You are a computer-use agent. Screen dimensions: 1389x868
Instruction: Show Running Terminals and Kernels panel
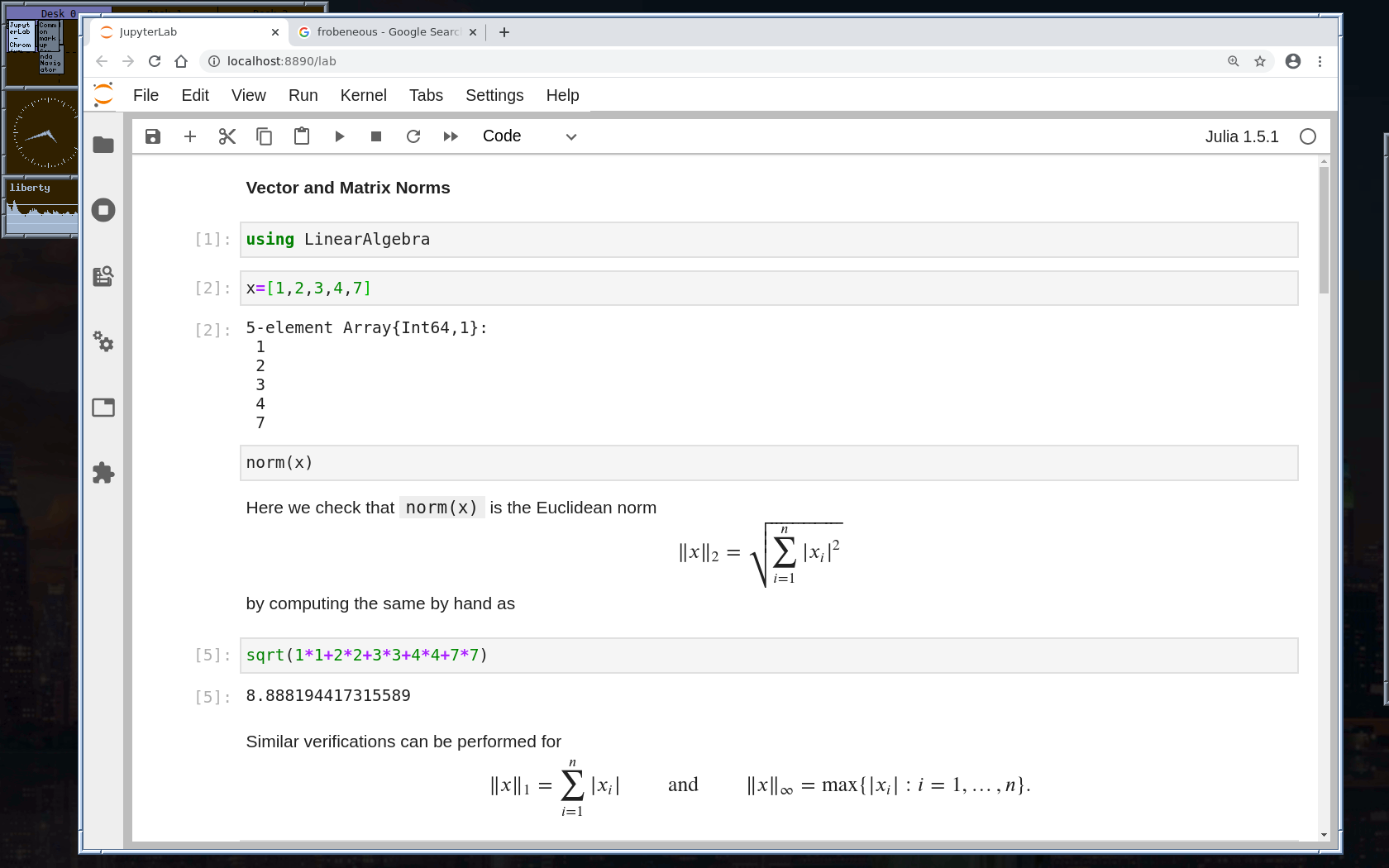[103, 210]
